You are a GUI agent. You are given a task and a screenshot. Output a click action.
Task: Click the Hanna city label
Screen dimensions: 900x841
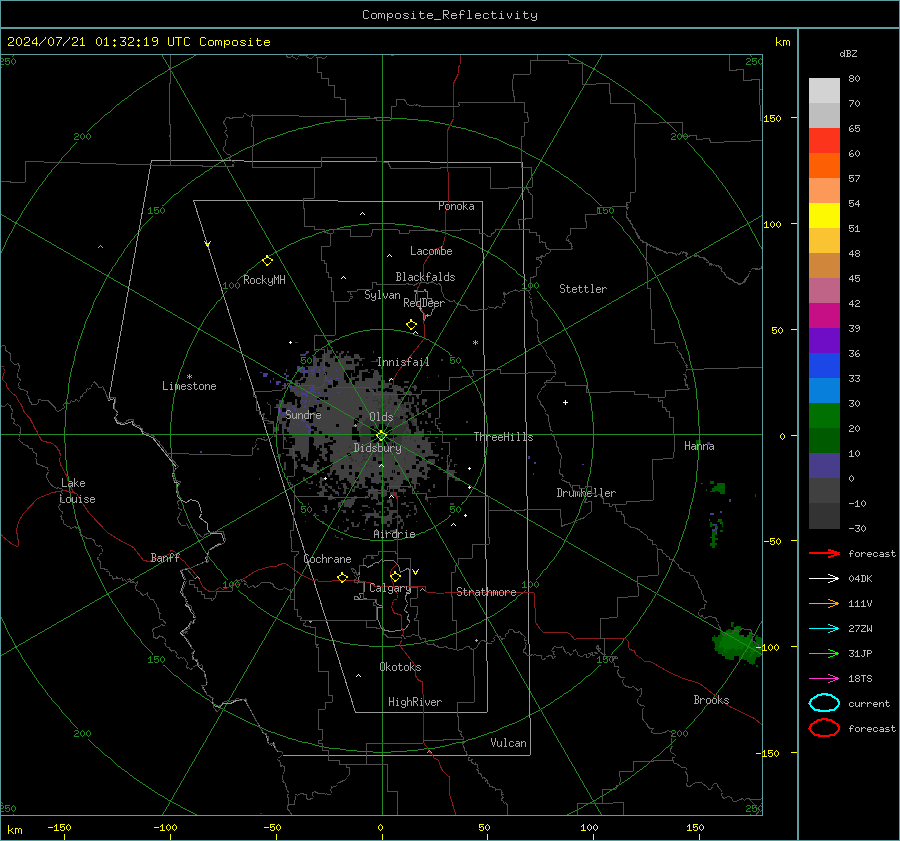[x=699, y=446]
